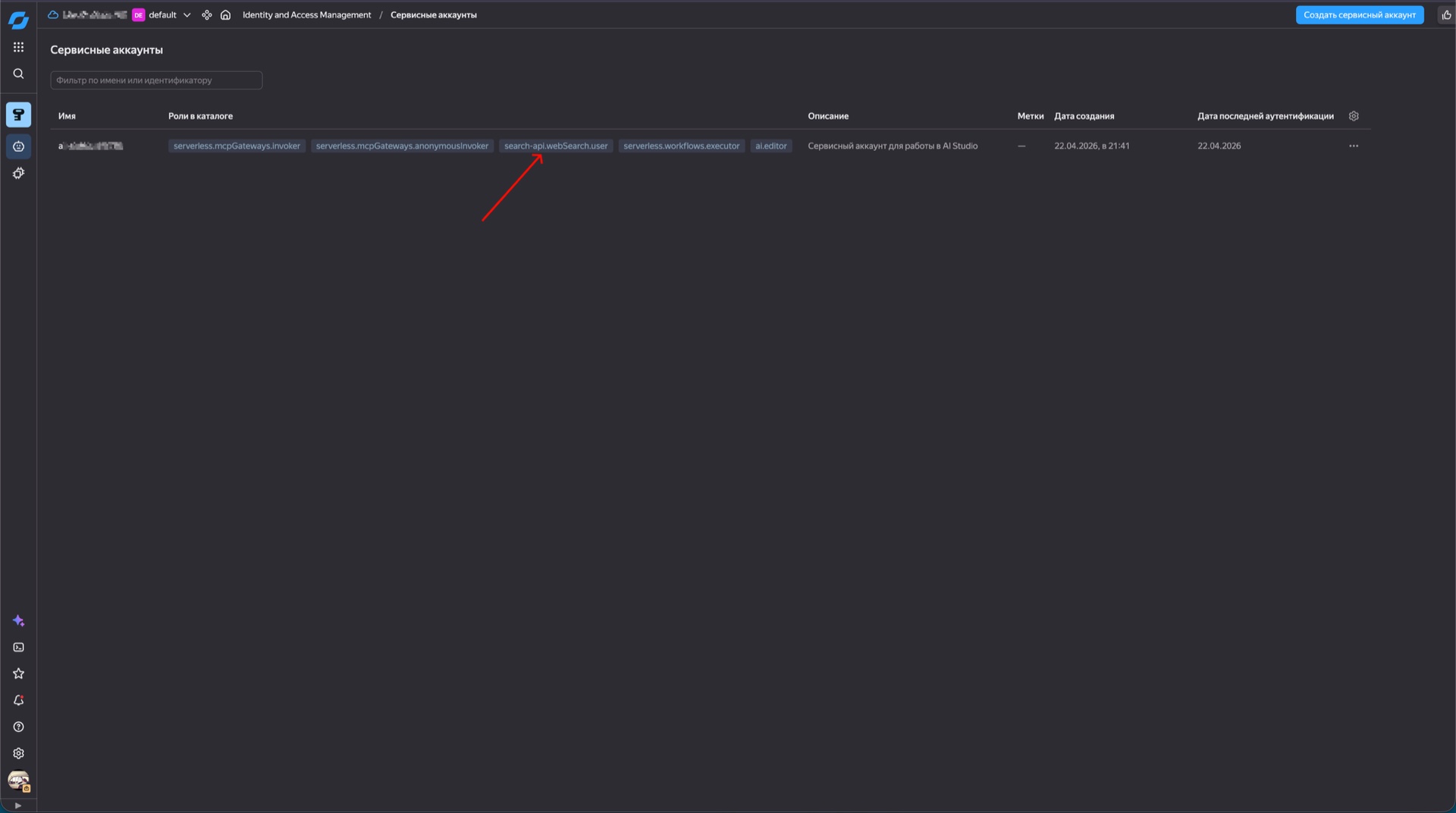This screenshot has width=1456, height=813.
Task: Select the search icon in the sidebar
Action: [18, 74]
